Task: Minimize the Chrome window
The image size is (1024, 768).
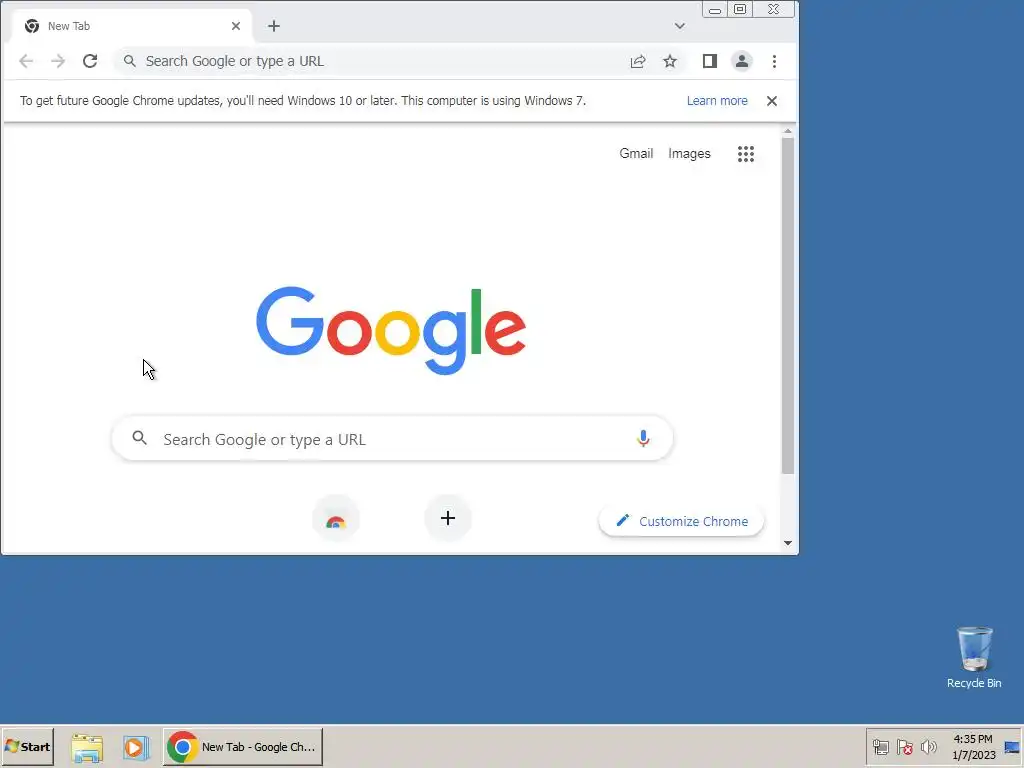Action: point(715,10)
